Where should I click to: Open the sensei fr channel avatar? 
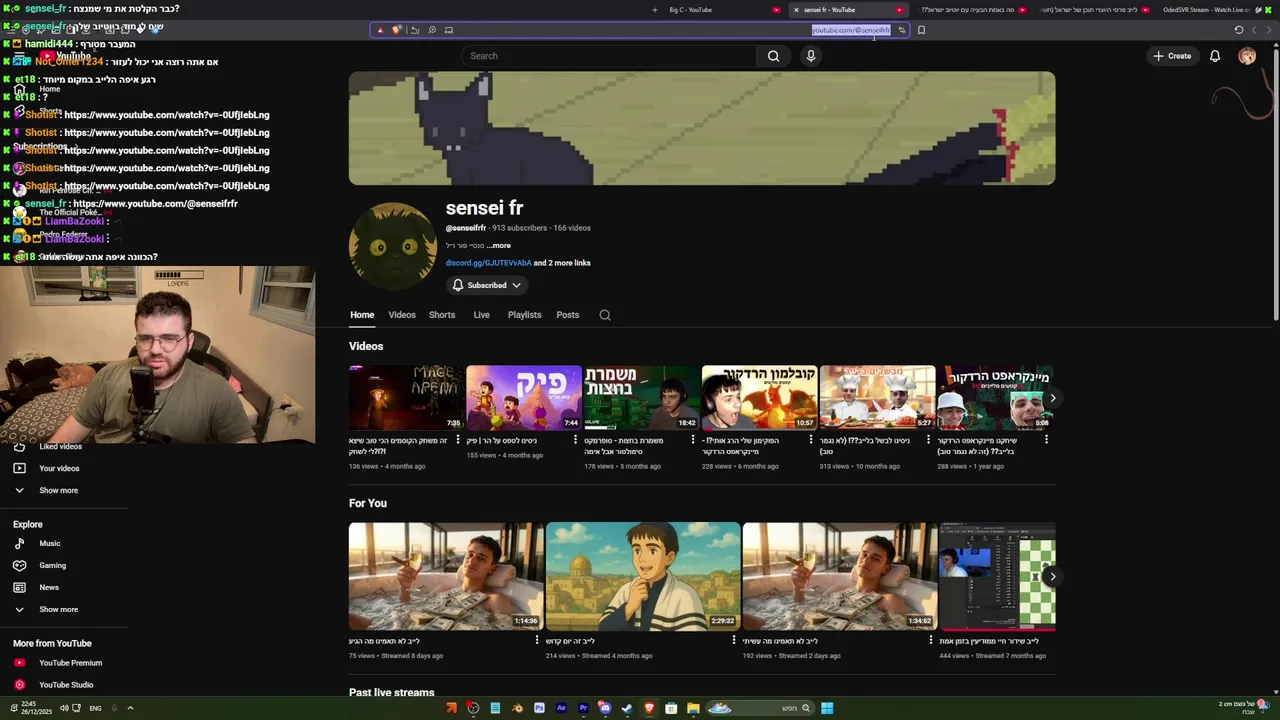pos(393,247)
